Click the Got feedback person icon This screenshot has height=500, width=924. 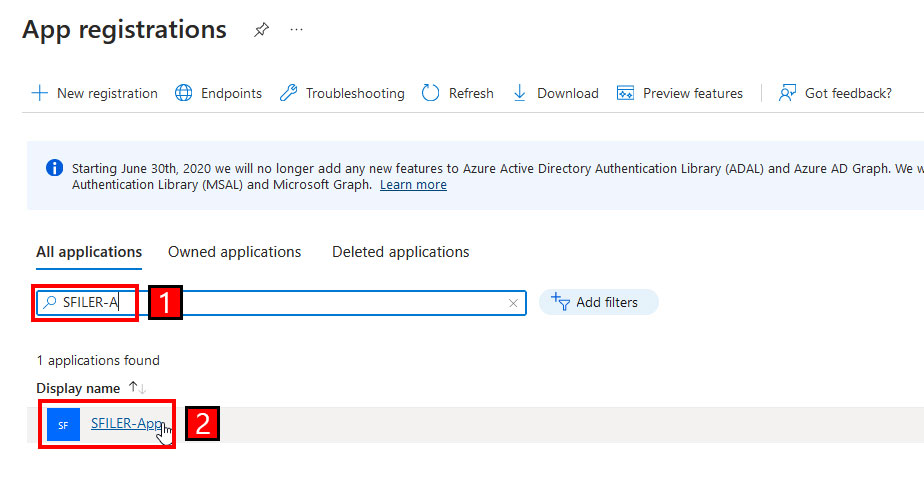point(787,93)
